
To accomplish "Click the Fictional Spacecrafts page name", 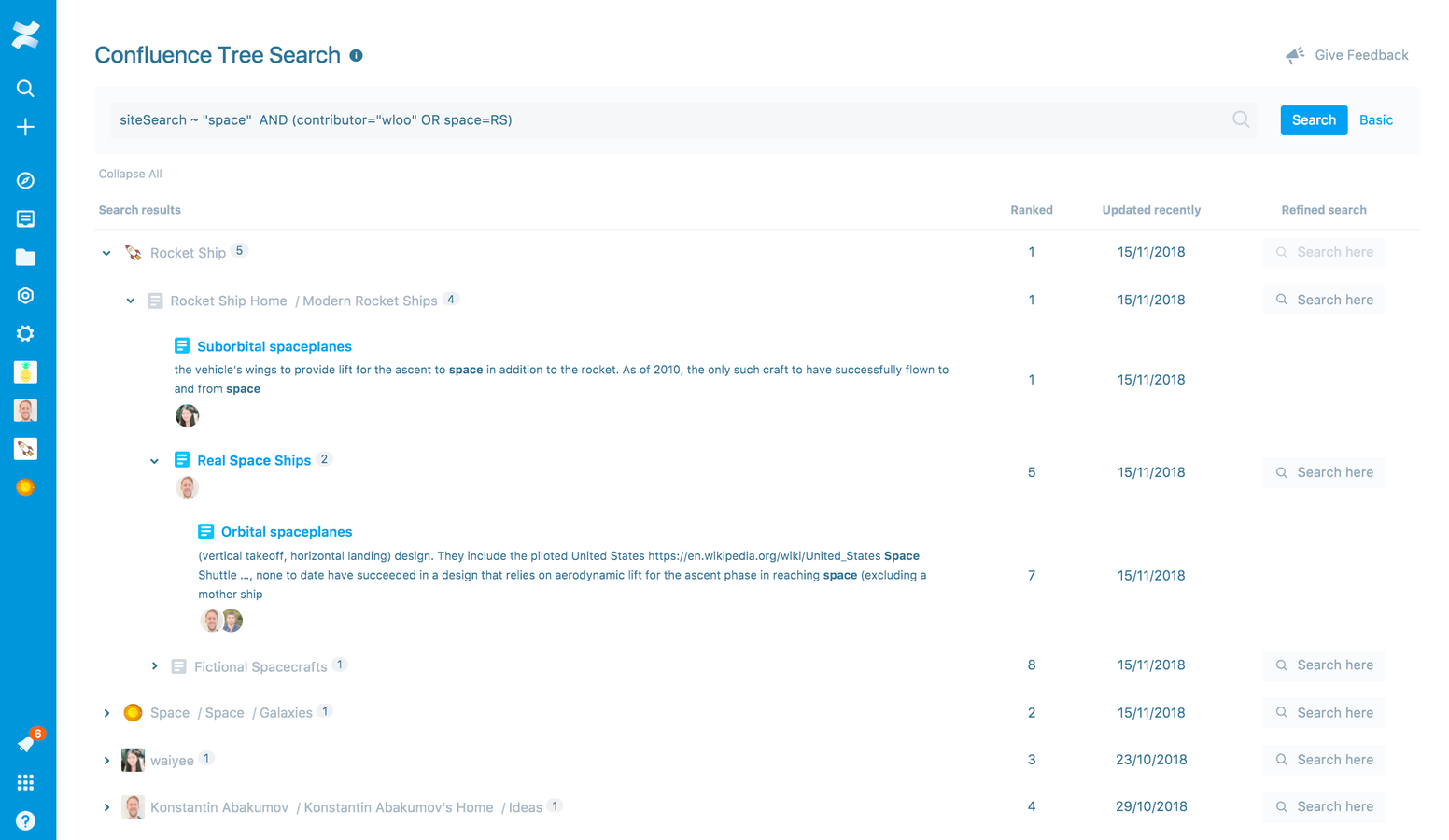I will [260, 666].
